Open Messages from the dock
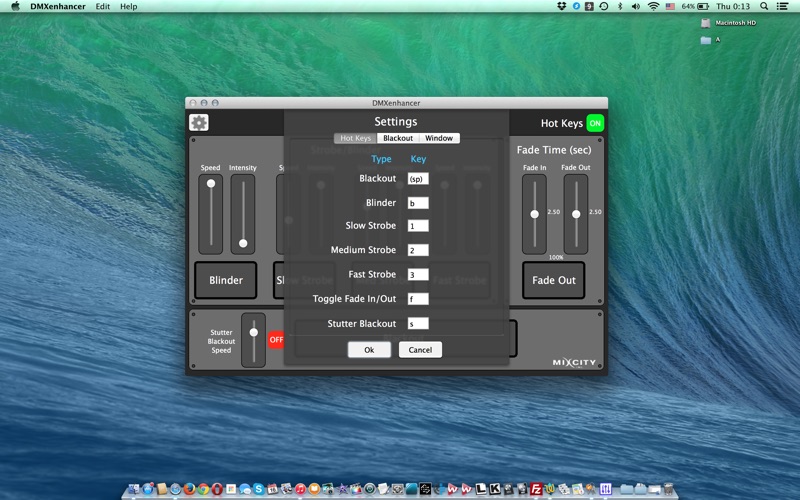This screenshot has height=500, width=800. point(244,489)
